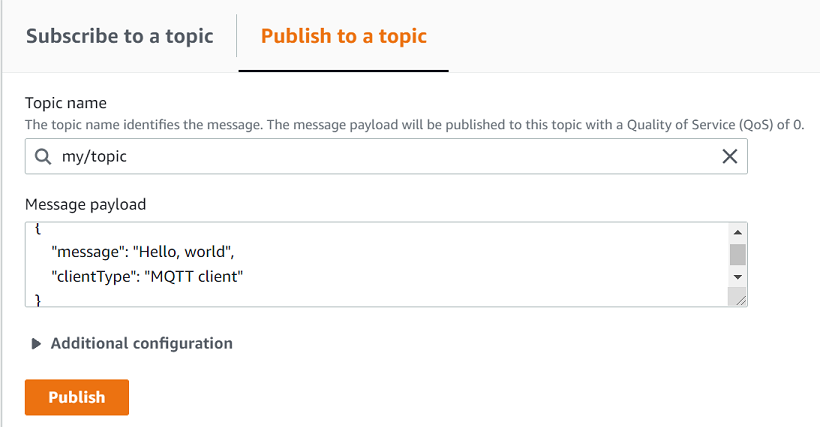Switch to the Subscribe to a topic tab

point(119,37)
